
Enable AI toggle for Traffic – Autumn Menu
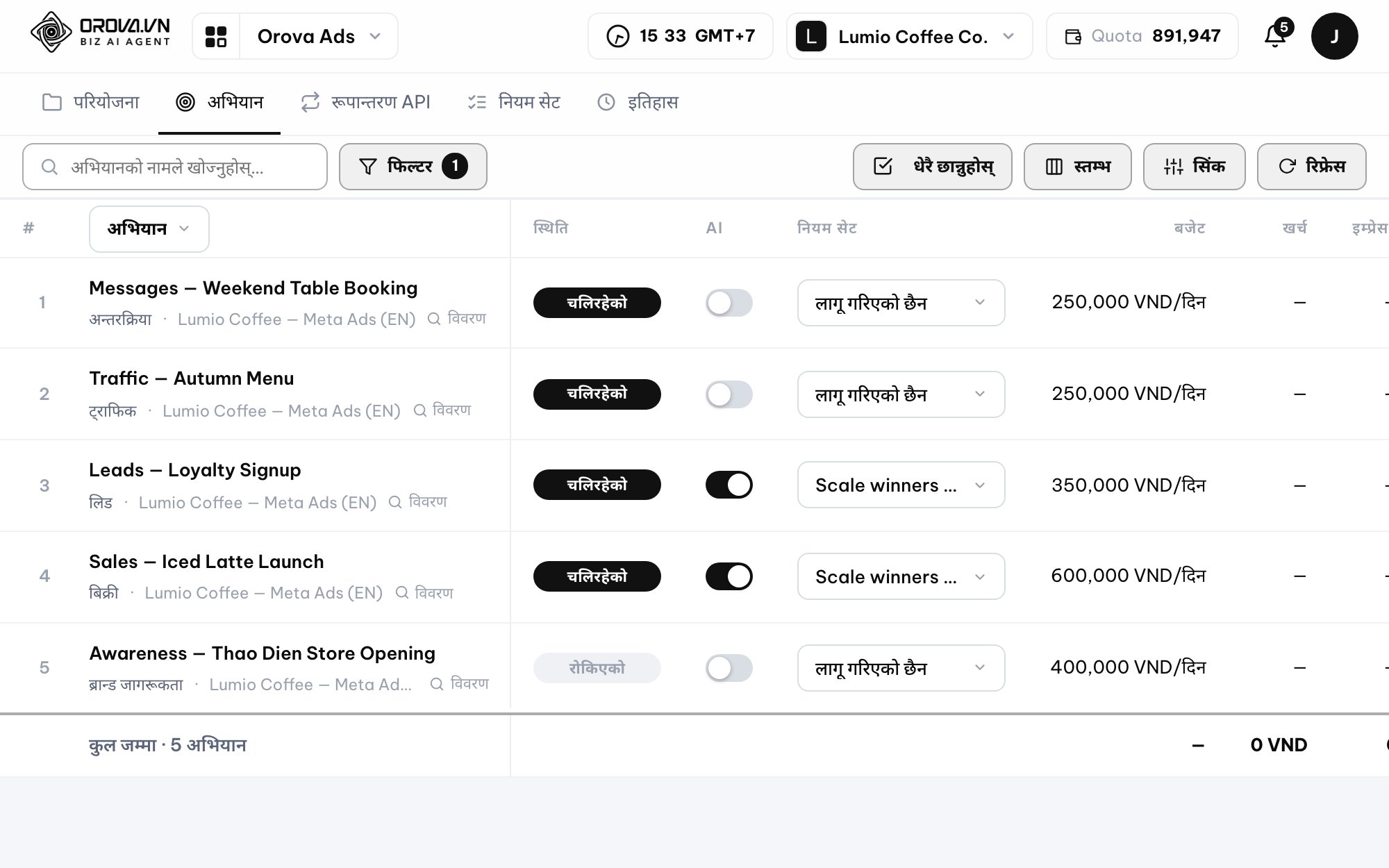tap(729, 394)
